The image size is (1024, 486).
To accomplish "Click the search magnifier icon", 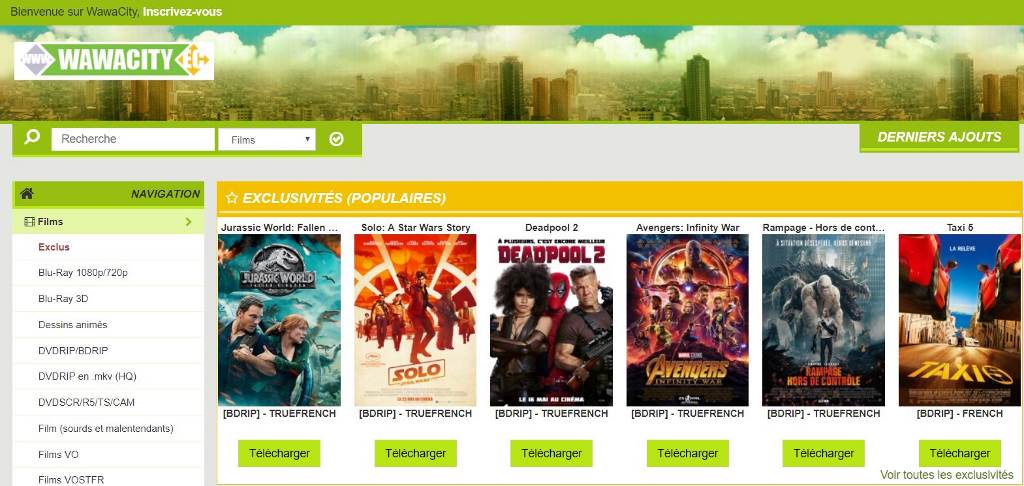I will pyautogui.click(x=32, y=138).
